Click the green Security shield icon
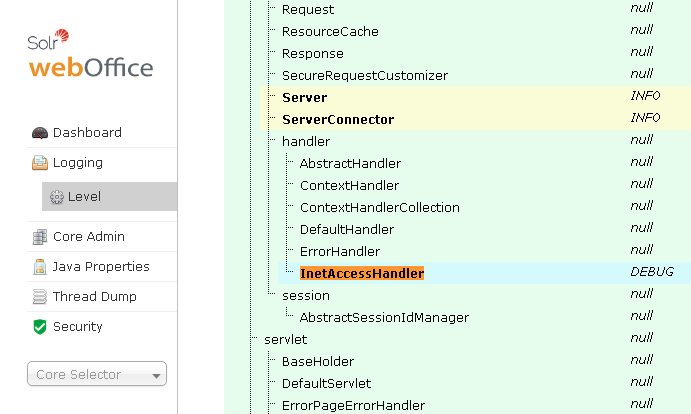Screen dimensions: 691x414 click(x=40, y=327)
